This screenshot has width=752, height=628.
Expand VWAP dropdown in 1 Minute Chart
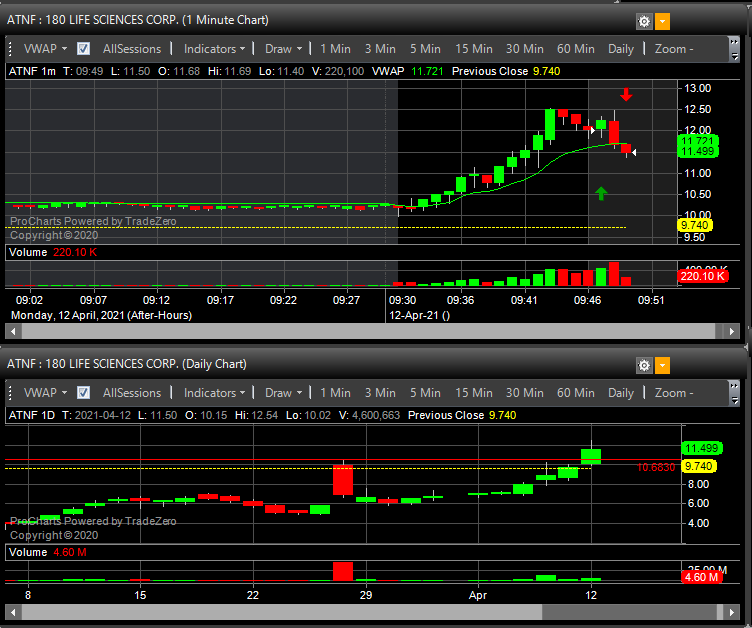coord(45,48)
